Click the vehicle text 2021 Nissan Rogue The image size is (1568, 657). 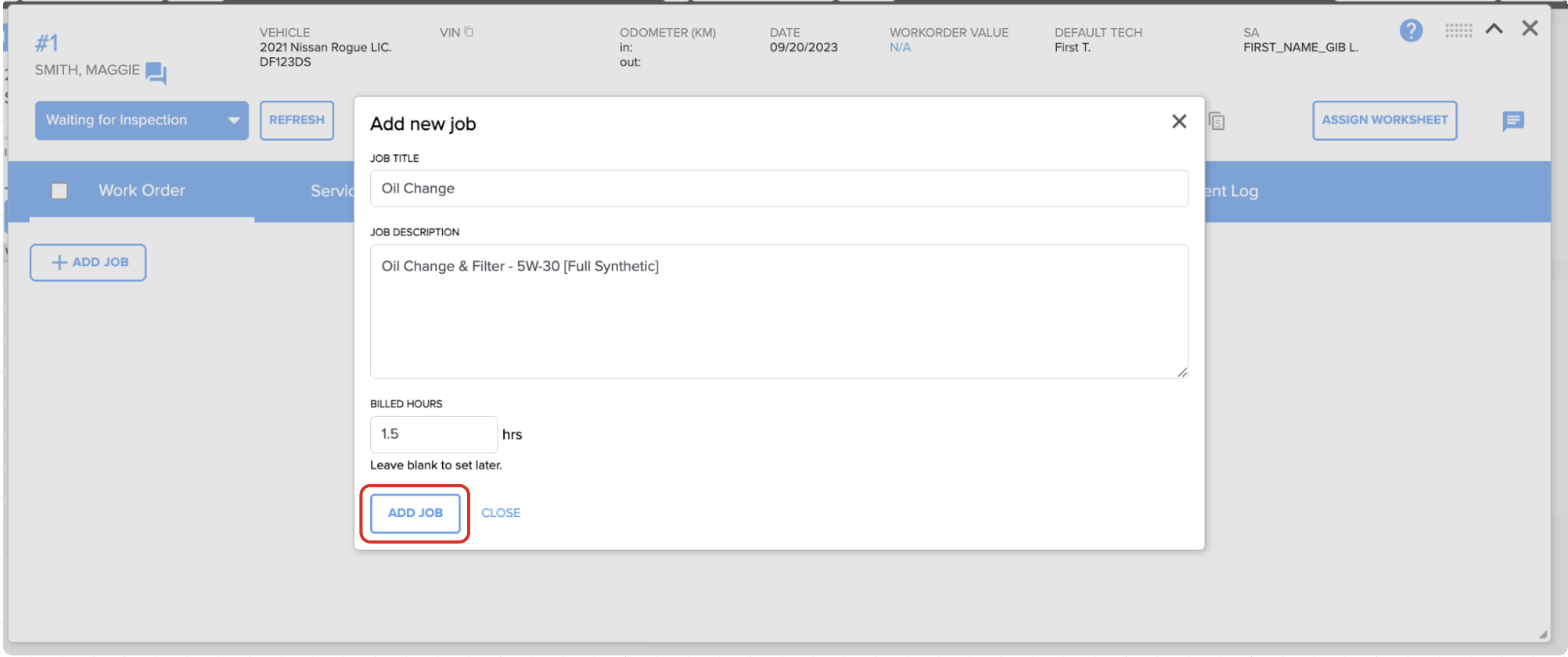[314, 48]
